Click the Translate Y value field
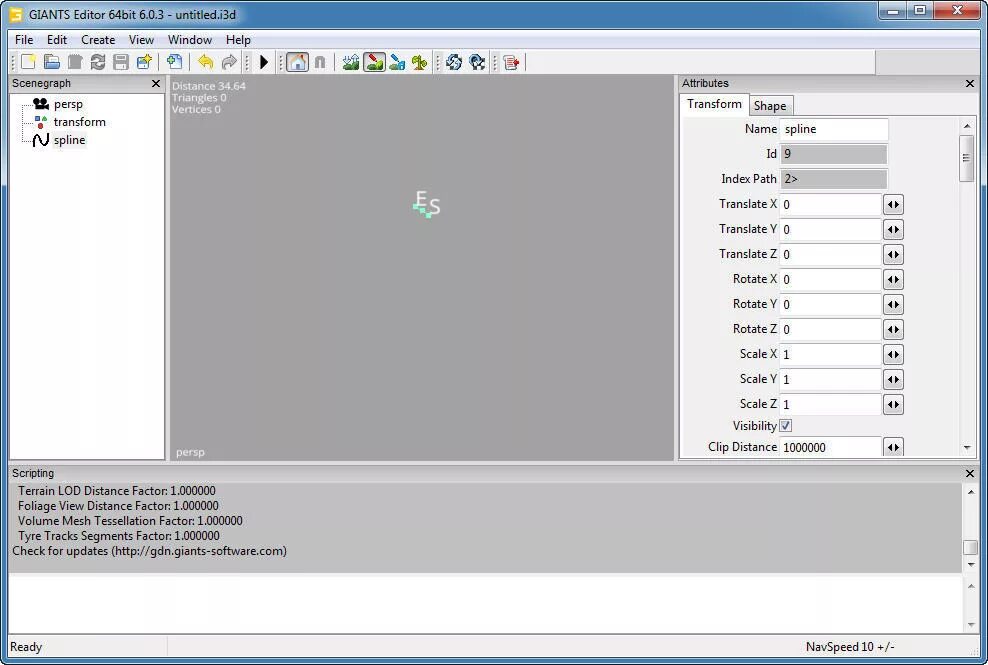Screen dimensions: 988x665 [x=830, y=229]
